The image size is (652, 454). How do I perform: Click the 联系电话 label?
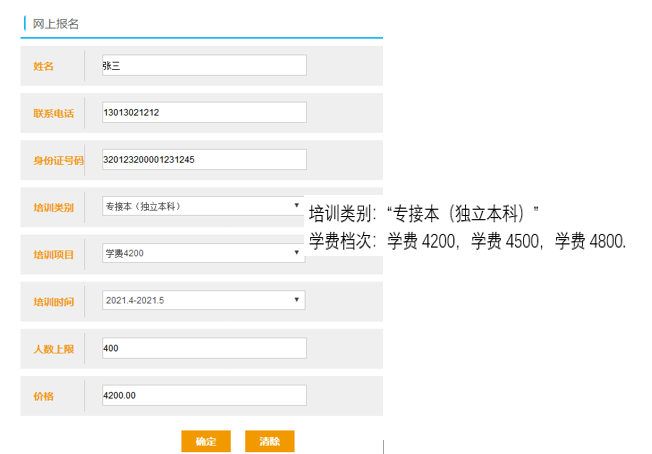pos(52,113)
